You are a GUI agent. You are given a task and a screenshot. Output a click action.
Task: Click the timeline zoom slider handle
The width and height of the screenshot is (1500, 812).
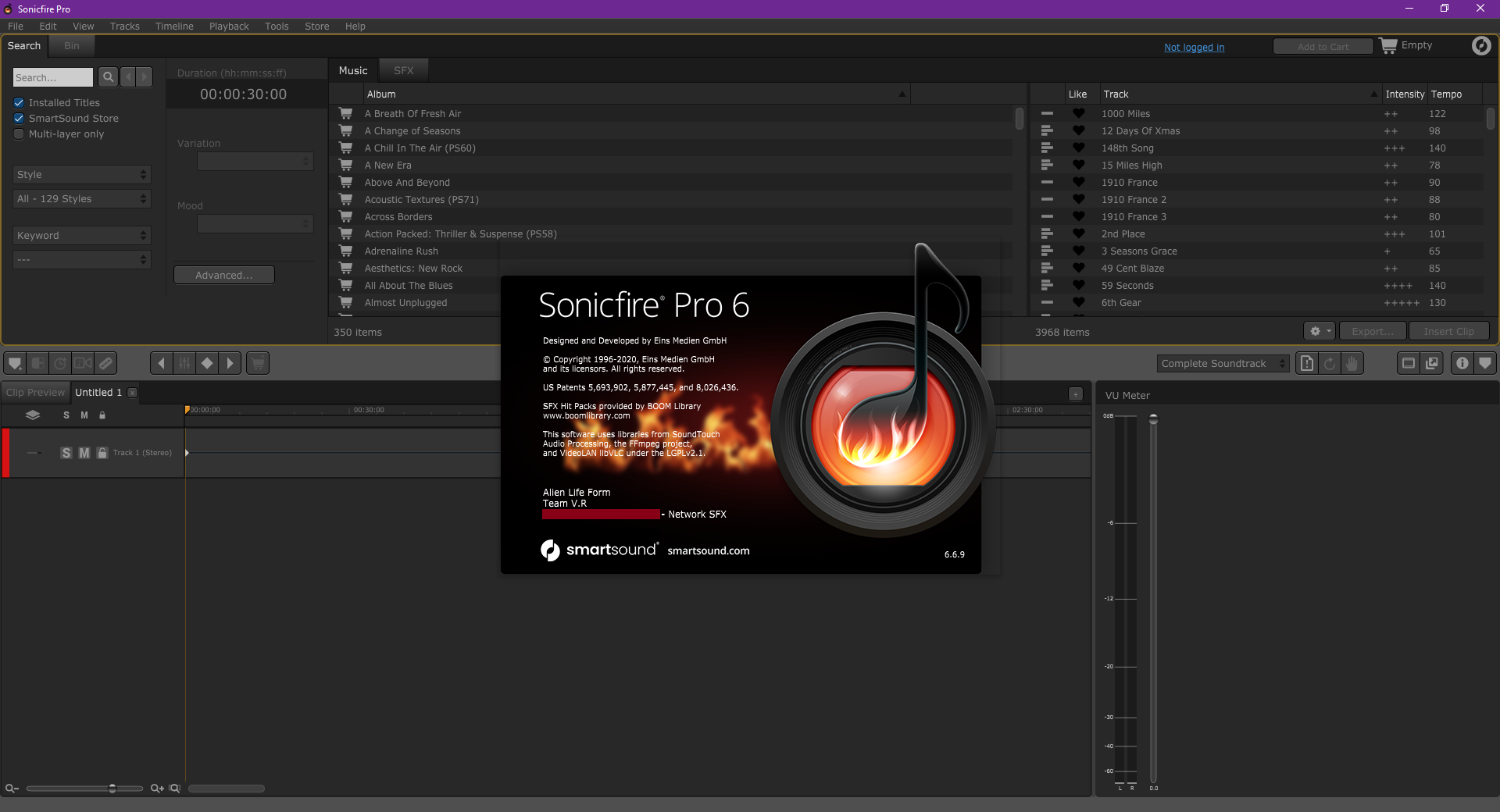tap(112, 789)
